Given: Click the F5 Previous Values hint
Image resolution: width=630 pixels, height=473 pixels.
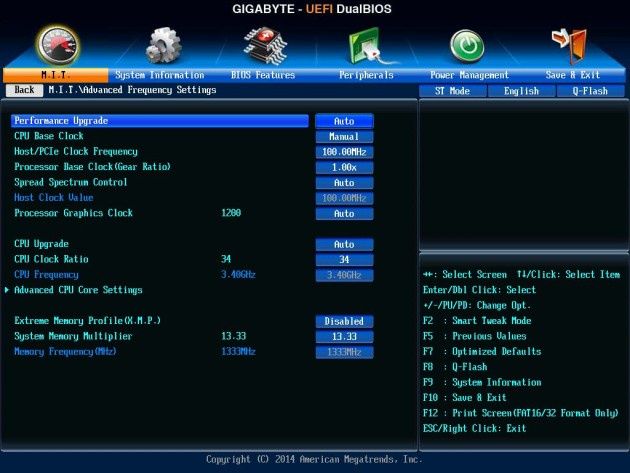Looking at the screenshot, I should [x=475, y=336].
